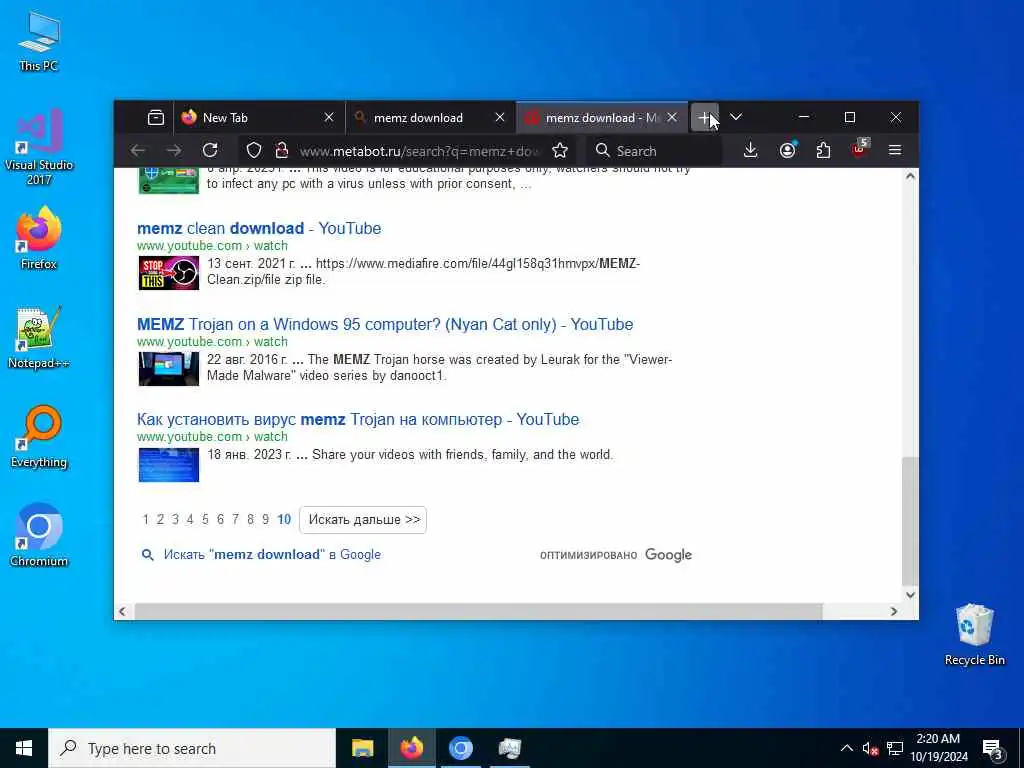The image size is (1024, 768).
Task: Go to results page 5
Action: click(x=205, y=519)
